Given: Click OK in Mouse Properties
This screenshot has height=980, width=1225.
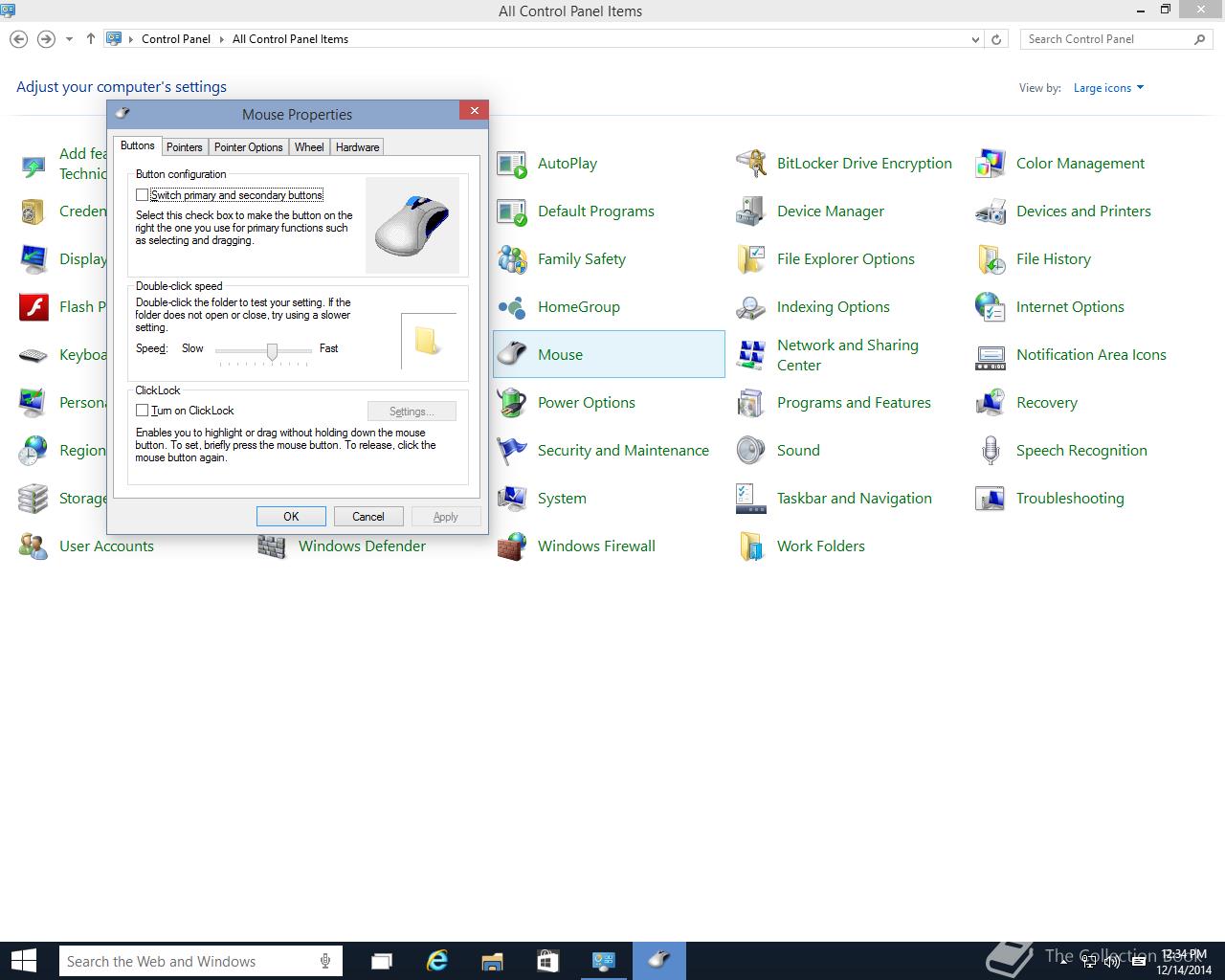Looking at the screenshot, I should [291, 517].
